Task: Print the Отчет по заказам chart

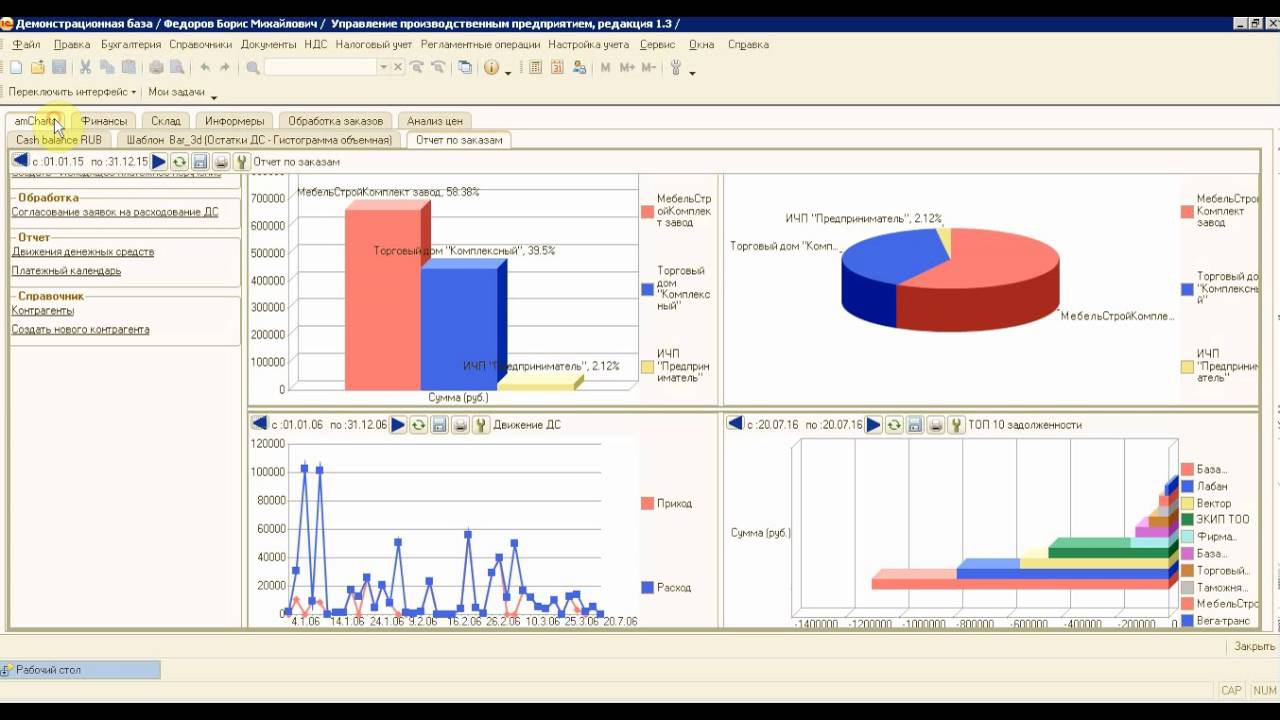Action: [221, 161]
